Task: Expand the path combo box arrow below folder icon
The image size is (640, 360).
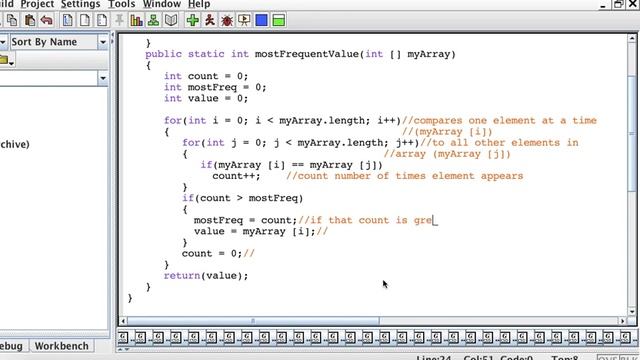Action: (x=103, y=78)
